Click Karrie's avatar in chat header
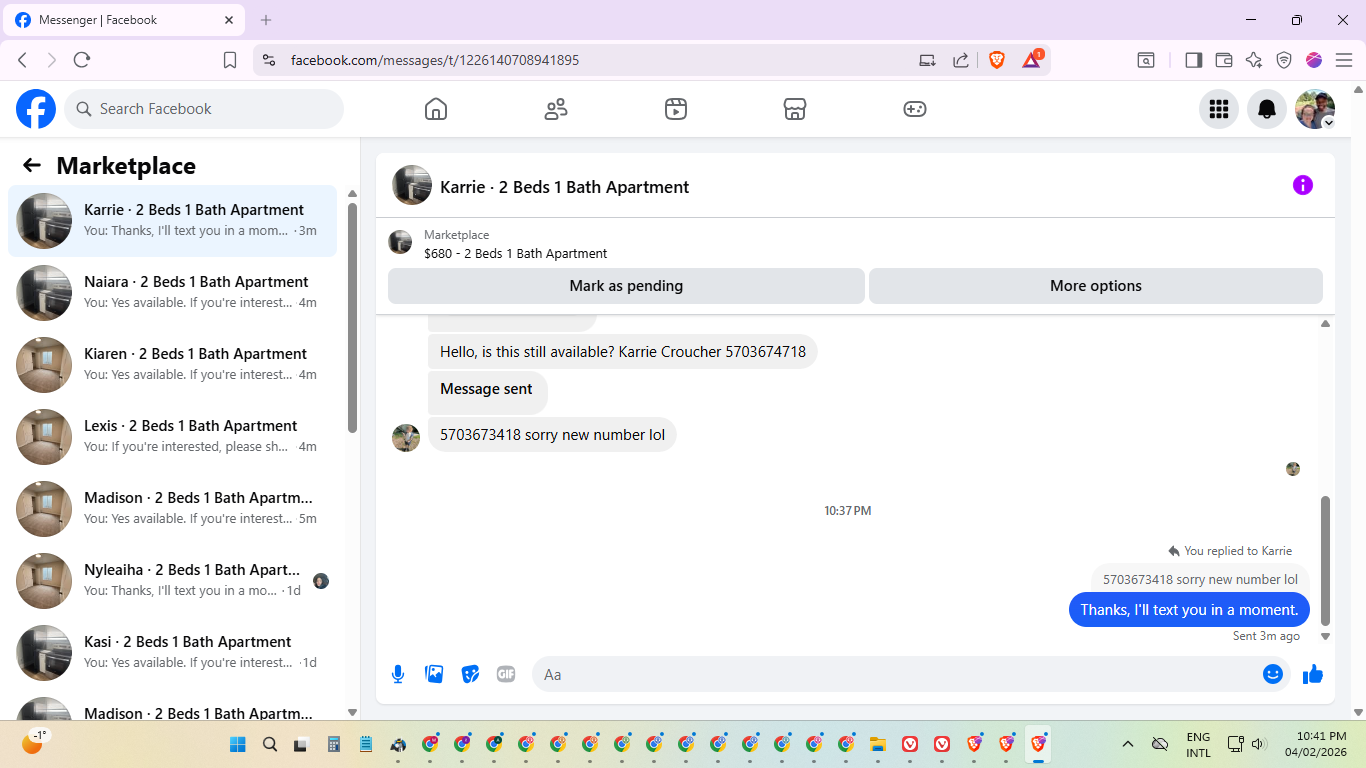Screen dimensions: 1366x768 coord(412,186)
